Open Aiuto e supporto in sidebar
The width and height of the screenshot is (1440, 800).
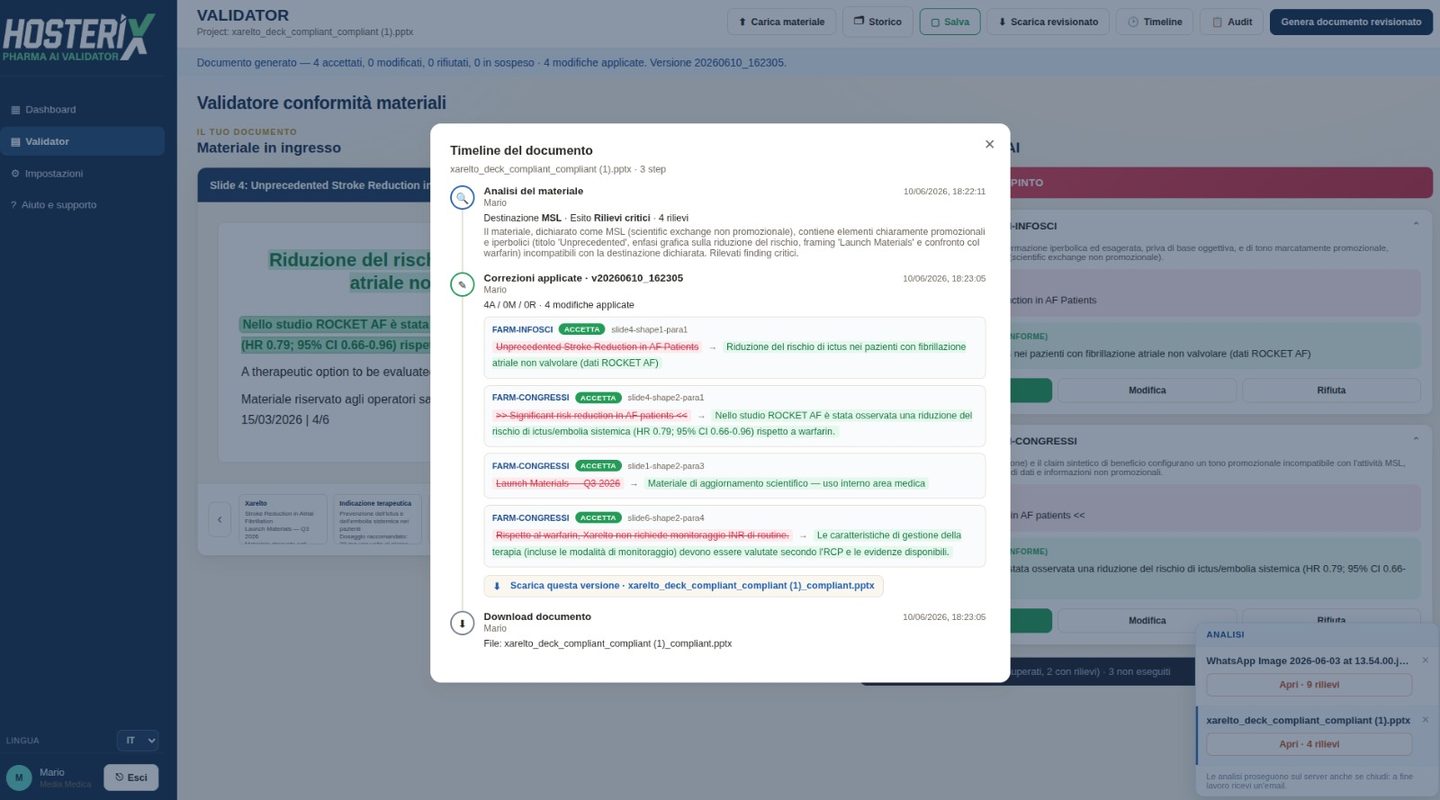click(82, 205)
